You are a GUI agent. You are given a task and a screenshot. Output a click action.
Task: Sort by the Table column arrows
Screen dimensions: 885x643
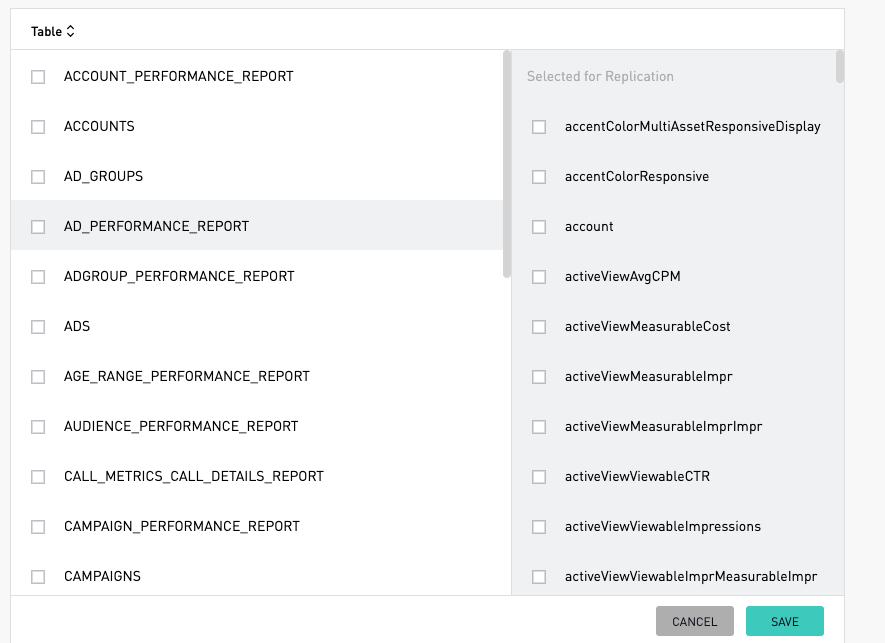(x=71, y=31)
